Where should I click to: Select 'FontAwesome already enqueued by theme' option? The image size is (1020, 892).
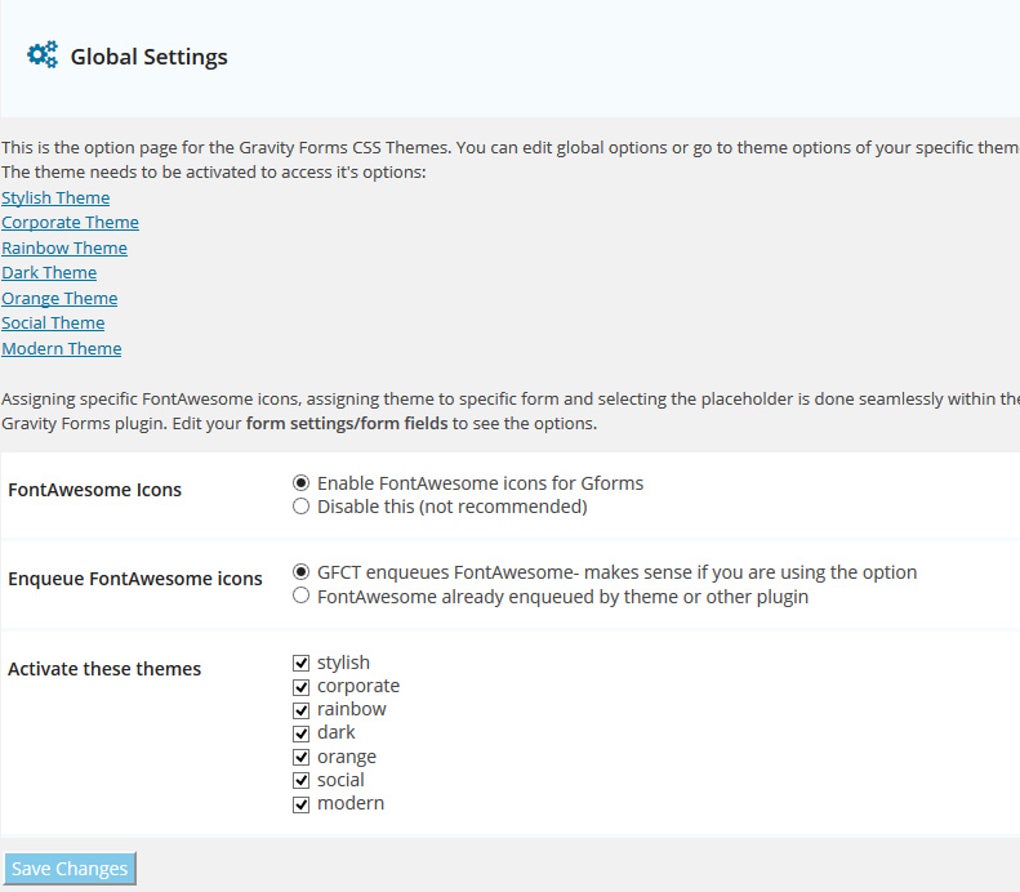pos(301,596)
